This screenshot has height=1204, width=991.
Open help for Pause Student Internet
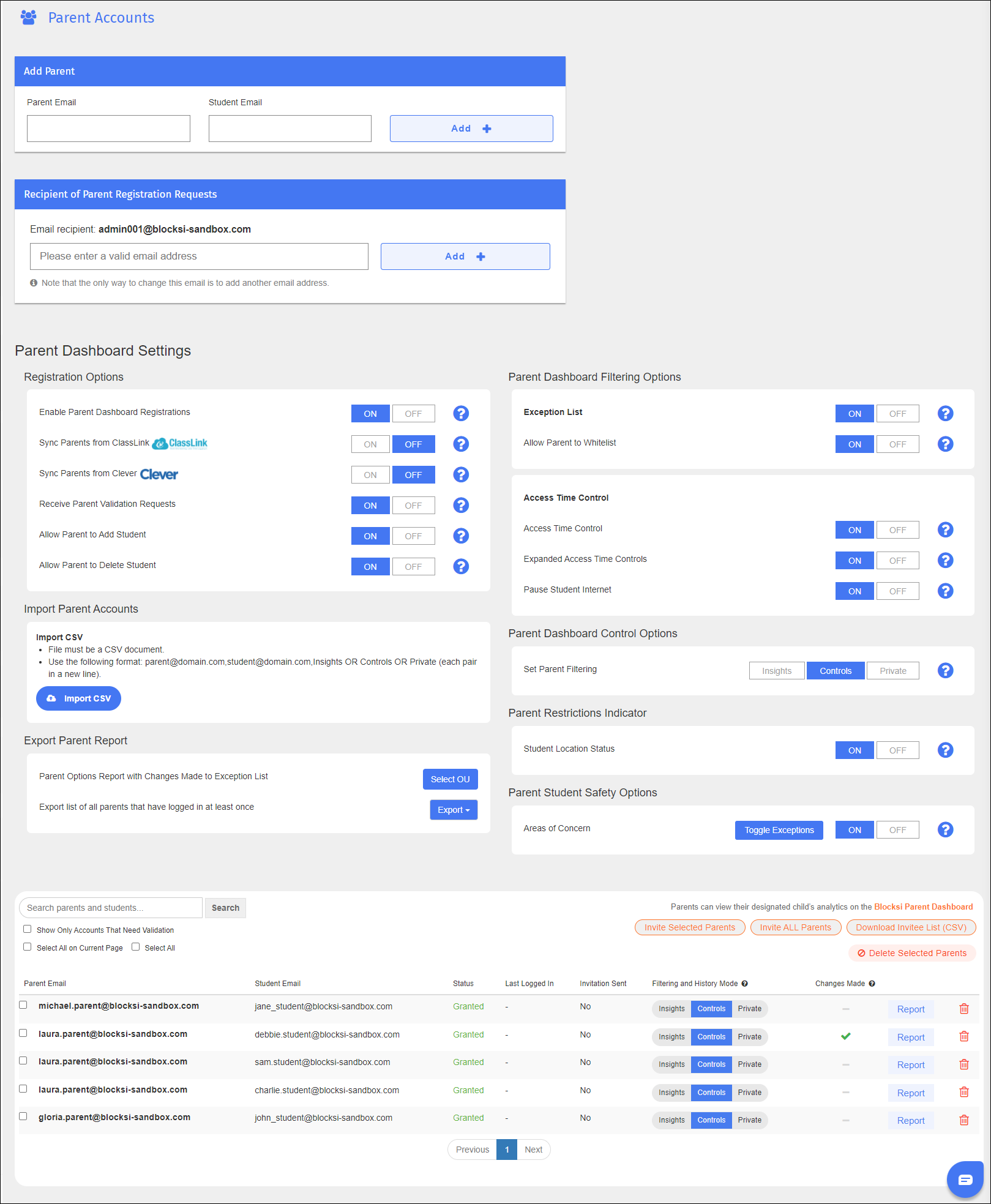pyautogui.click(x=945, y=591)
